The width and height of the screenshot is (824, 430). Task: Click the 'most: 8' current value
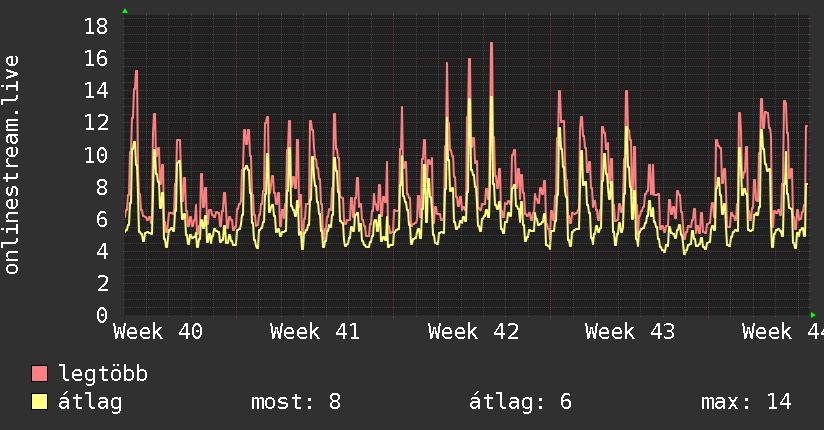296,402
